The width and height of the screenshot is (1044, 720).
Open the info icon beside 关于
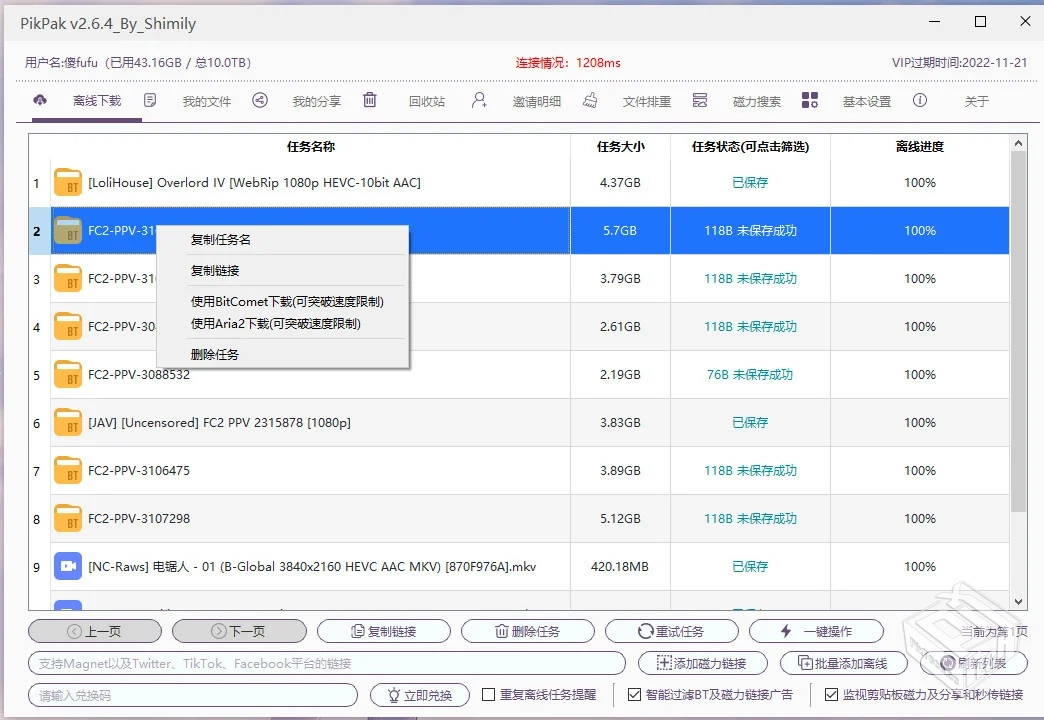click(921, 100)
